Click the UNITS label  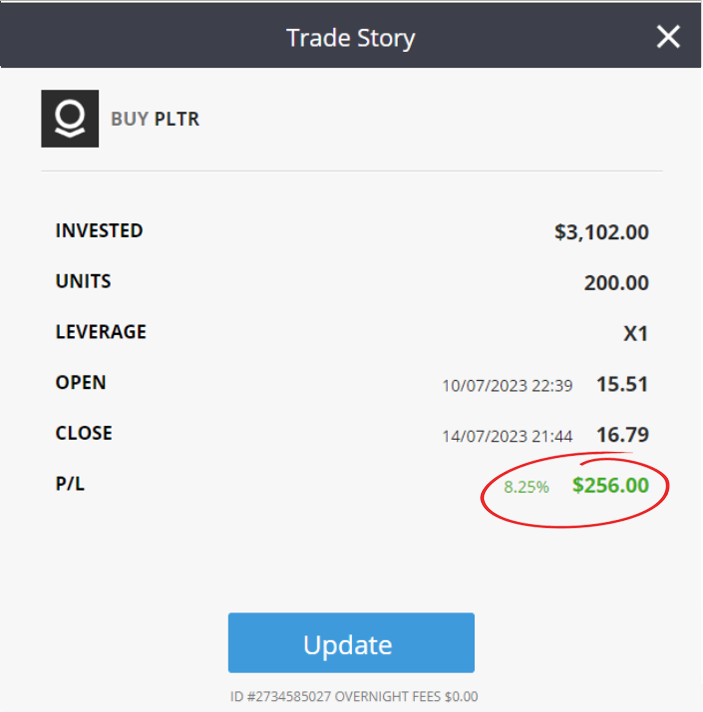click(x=83, y=282)
